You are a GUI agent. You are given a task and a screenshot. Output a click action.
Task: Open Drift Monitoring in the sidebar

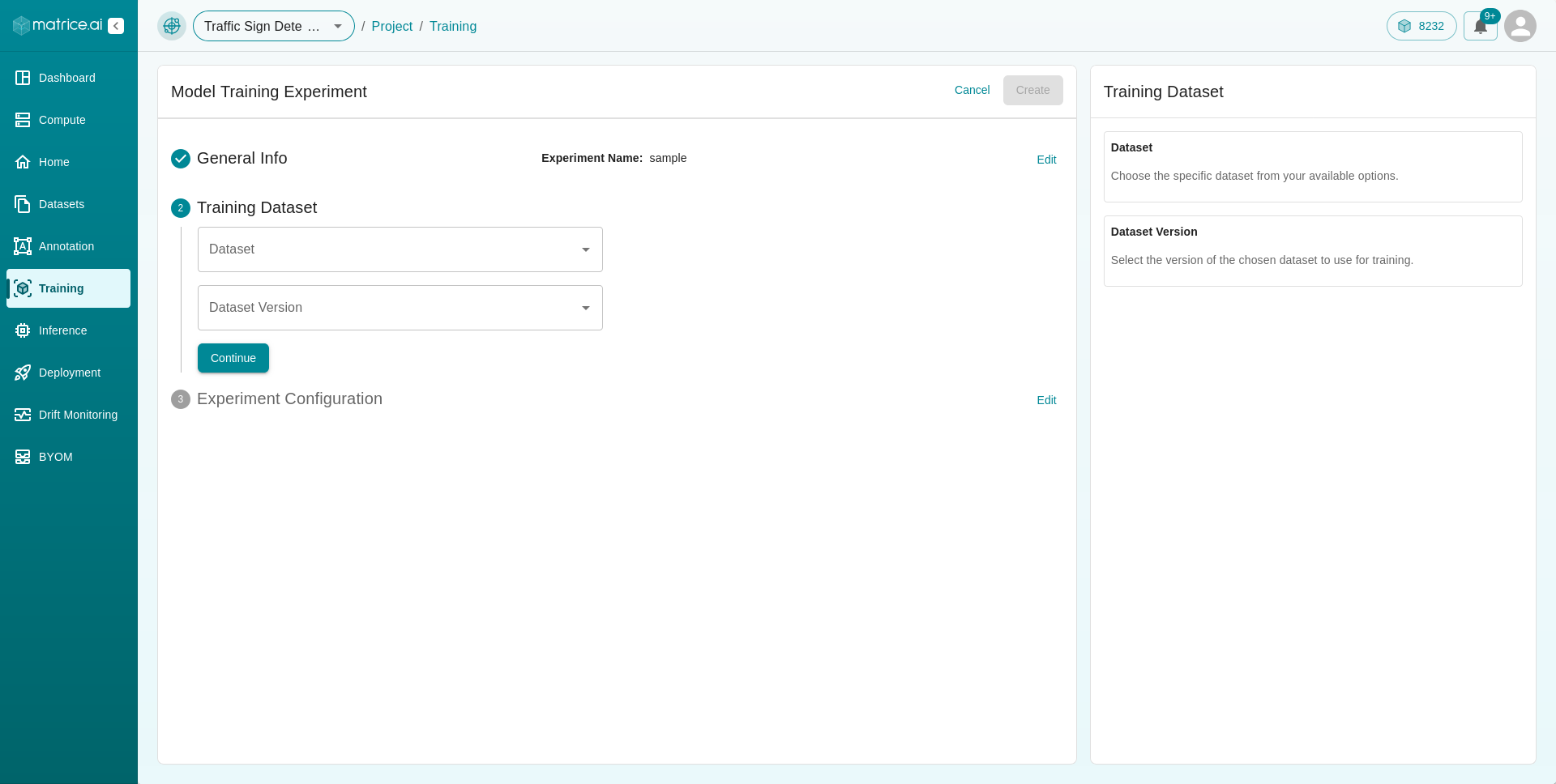point(68,415)
